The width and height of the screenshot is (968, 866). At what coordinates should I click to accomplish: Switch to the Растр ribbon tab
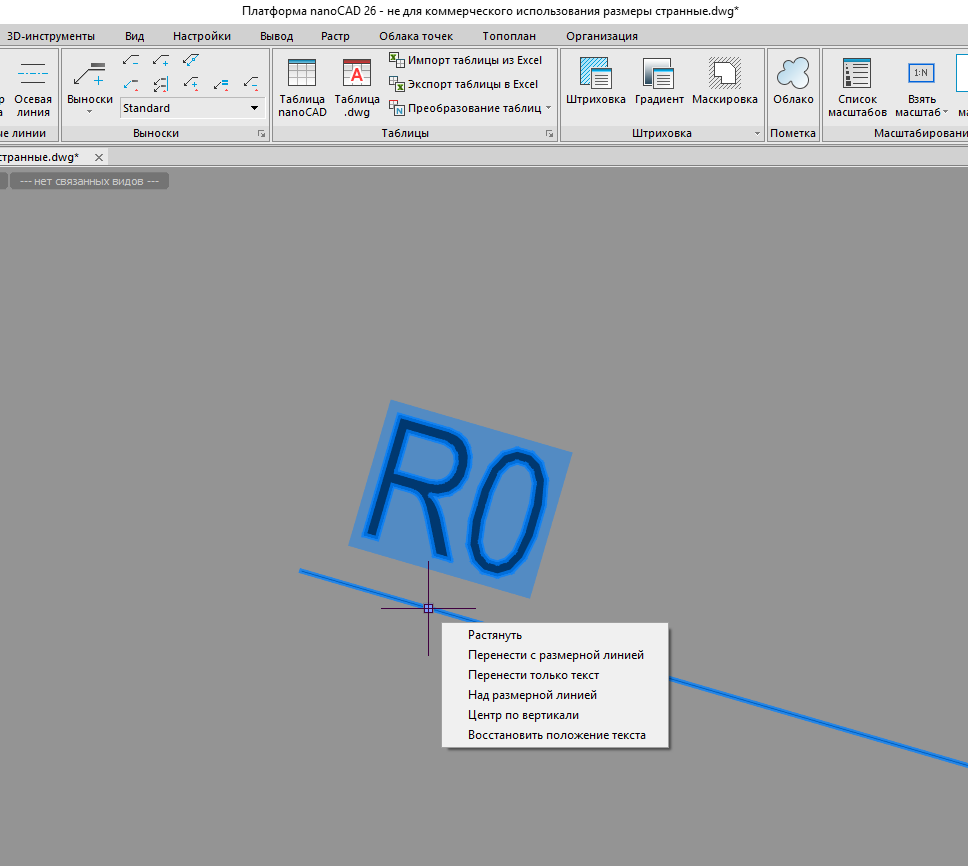pyautogui.click(x=335, y=36)
